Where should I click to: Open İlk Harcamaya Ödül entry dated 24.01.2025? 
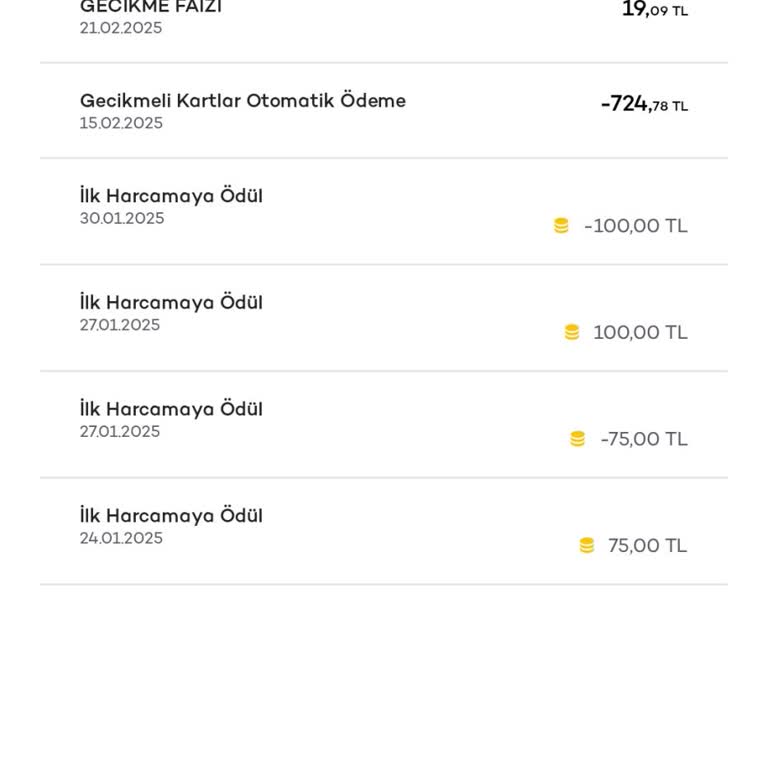click(x=171, y=516)
